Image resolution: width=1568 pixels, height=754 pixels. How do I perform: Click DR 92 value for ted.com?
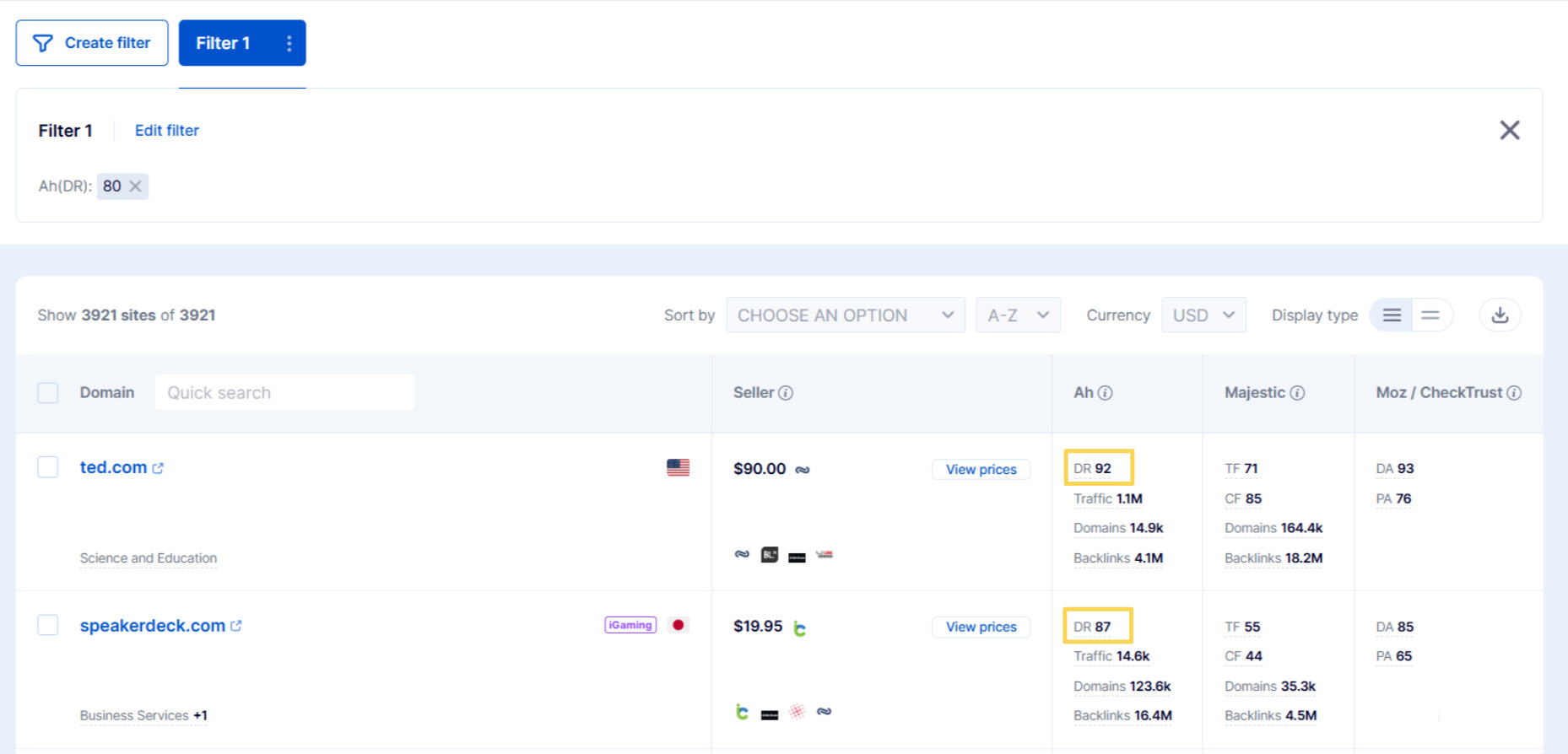pyautogui.click(x=1092, y=469)
